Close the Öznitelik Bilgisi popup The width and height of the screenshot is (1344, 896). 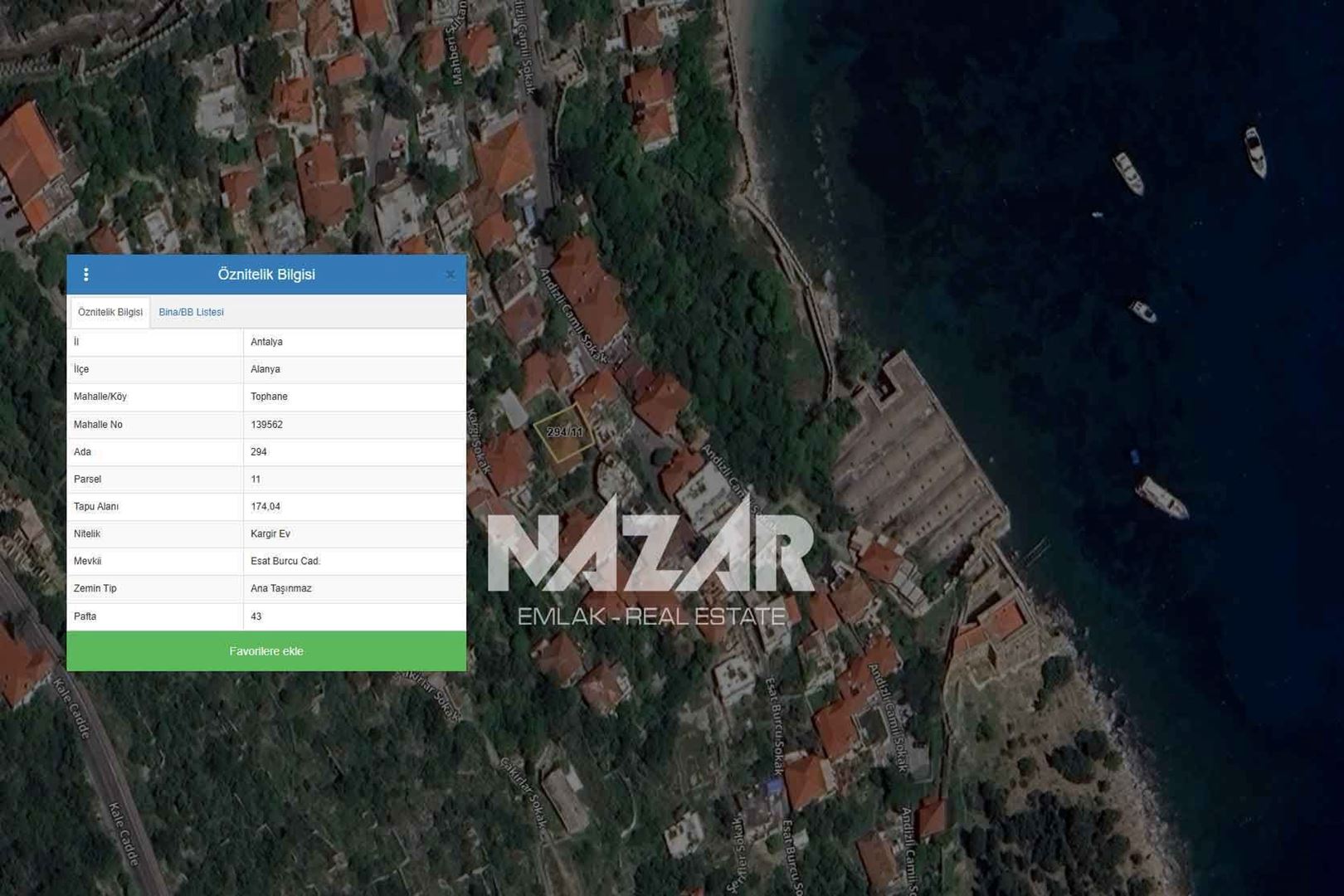[x=450, y=275]
